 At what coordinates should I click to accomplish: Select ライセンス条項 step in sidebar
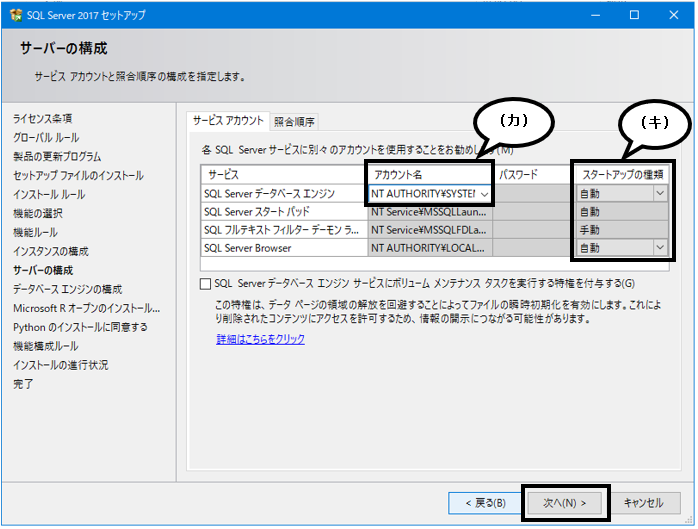tap(42, 118)
